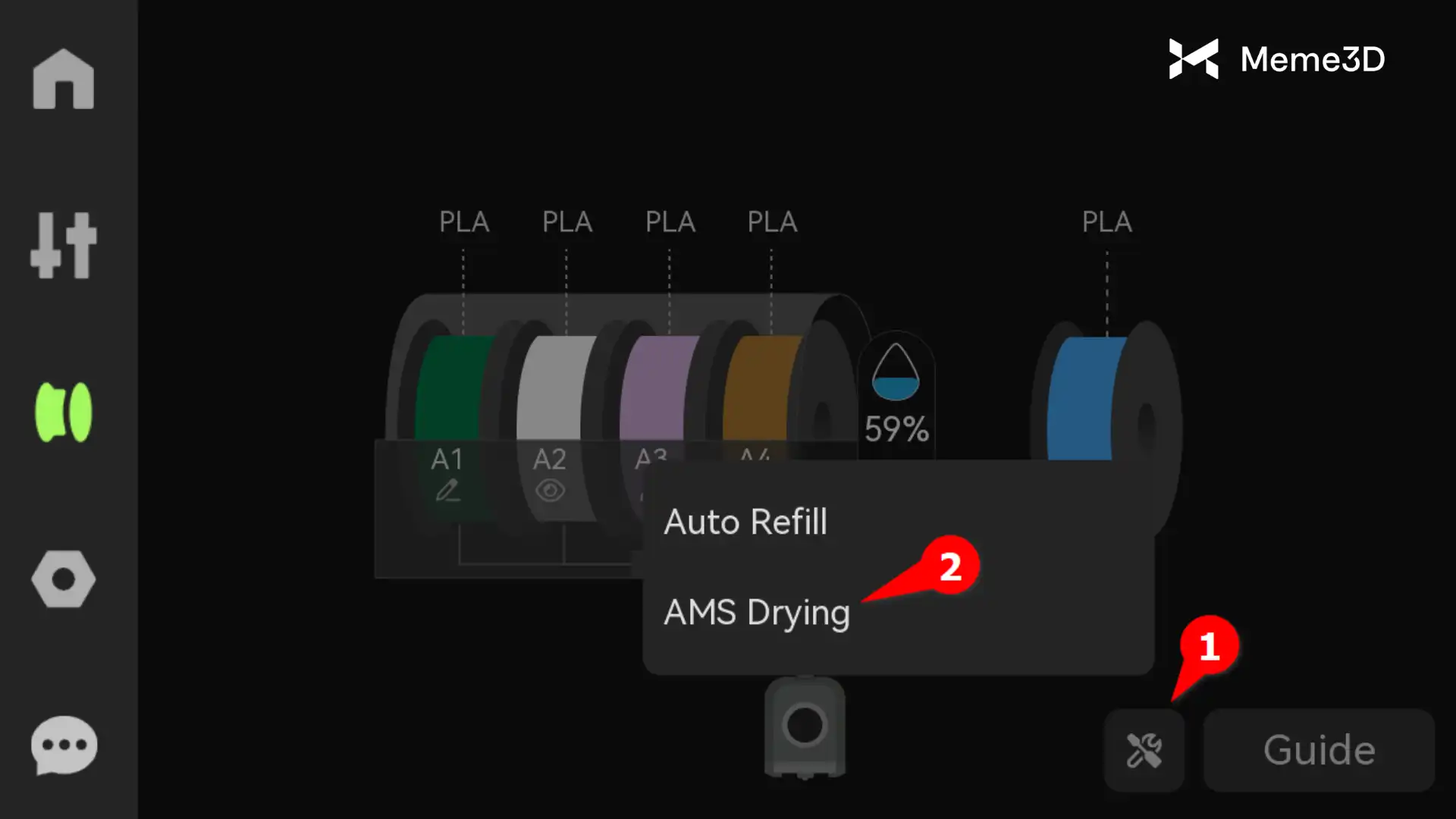Click the Meme3D logo

pos(1277,59)
